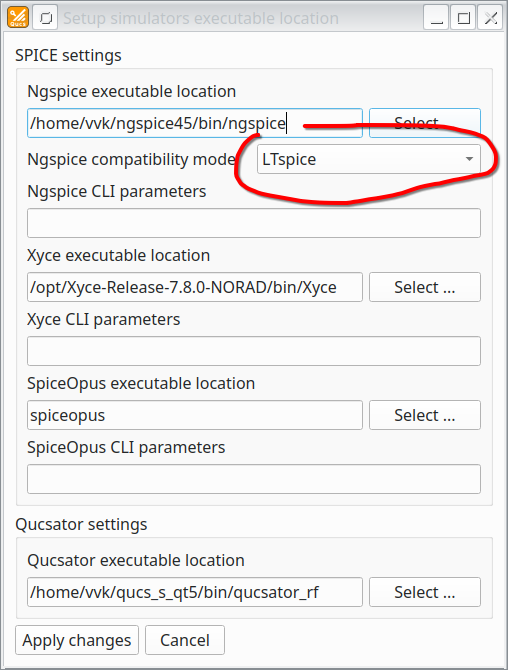Click the 'Ngspice compatibility mode' label
508x670 pixels.
tap(131, 159)
